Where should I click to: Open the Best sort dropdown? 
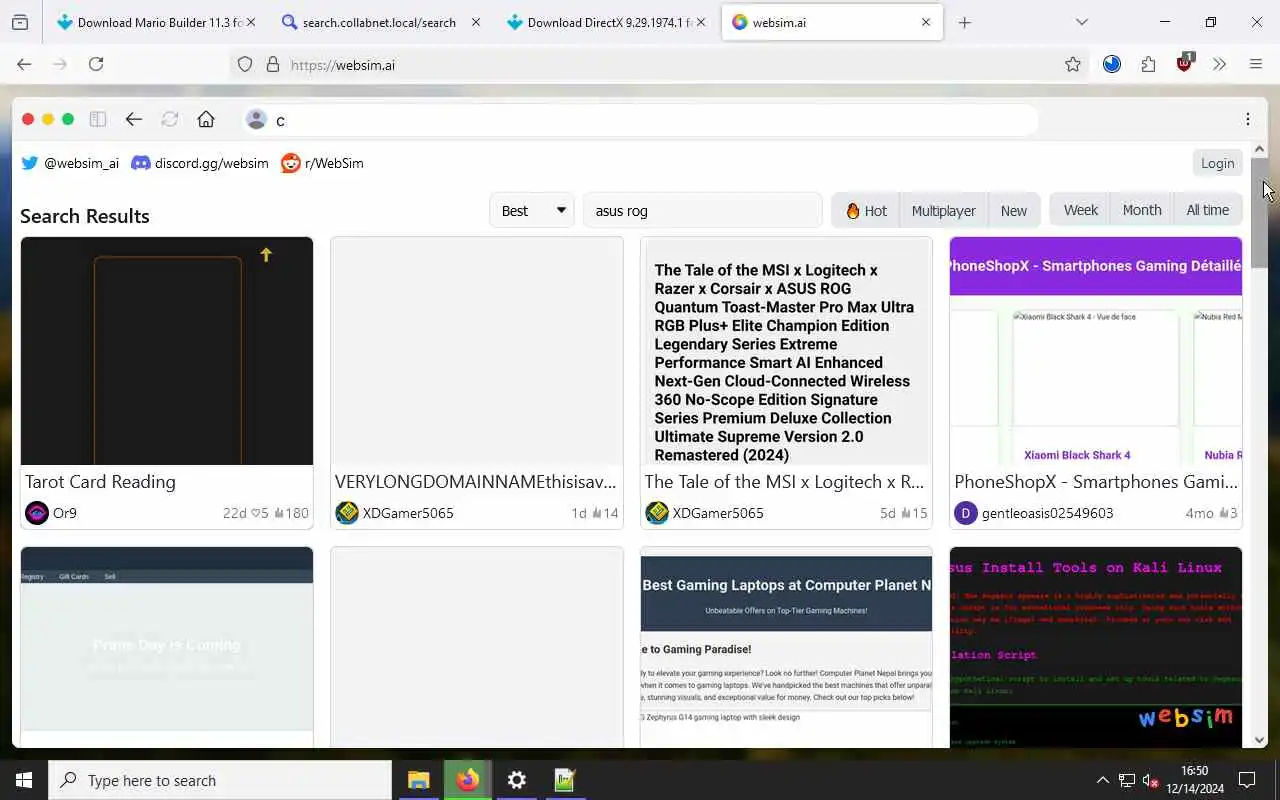pos(532,210)
